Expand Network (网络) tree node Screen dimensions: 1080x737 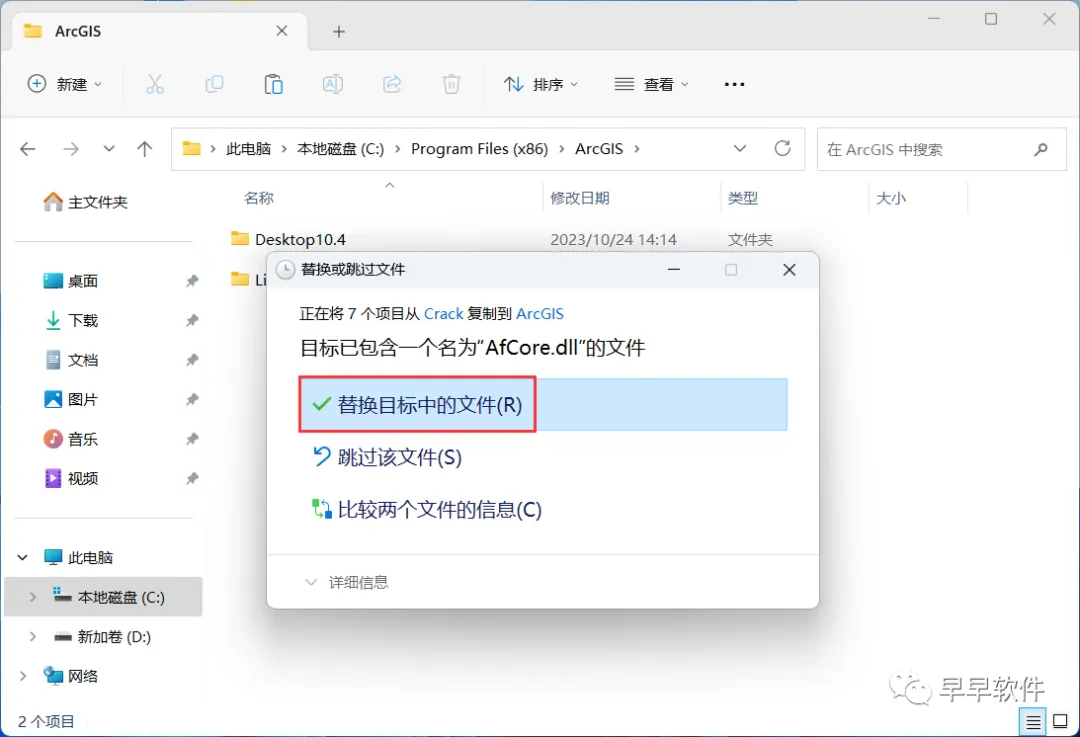point(23,676)
